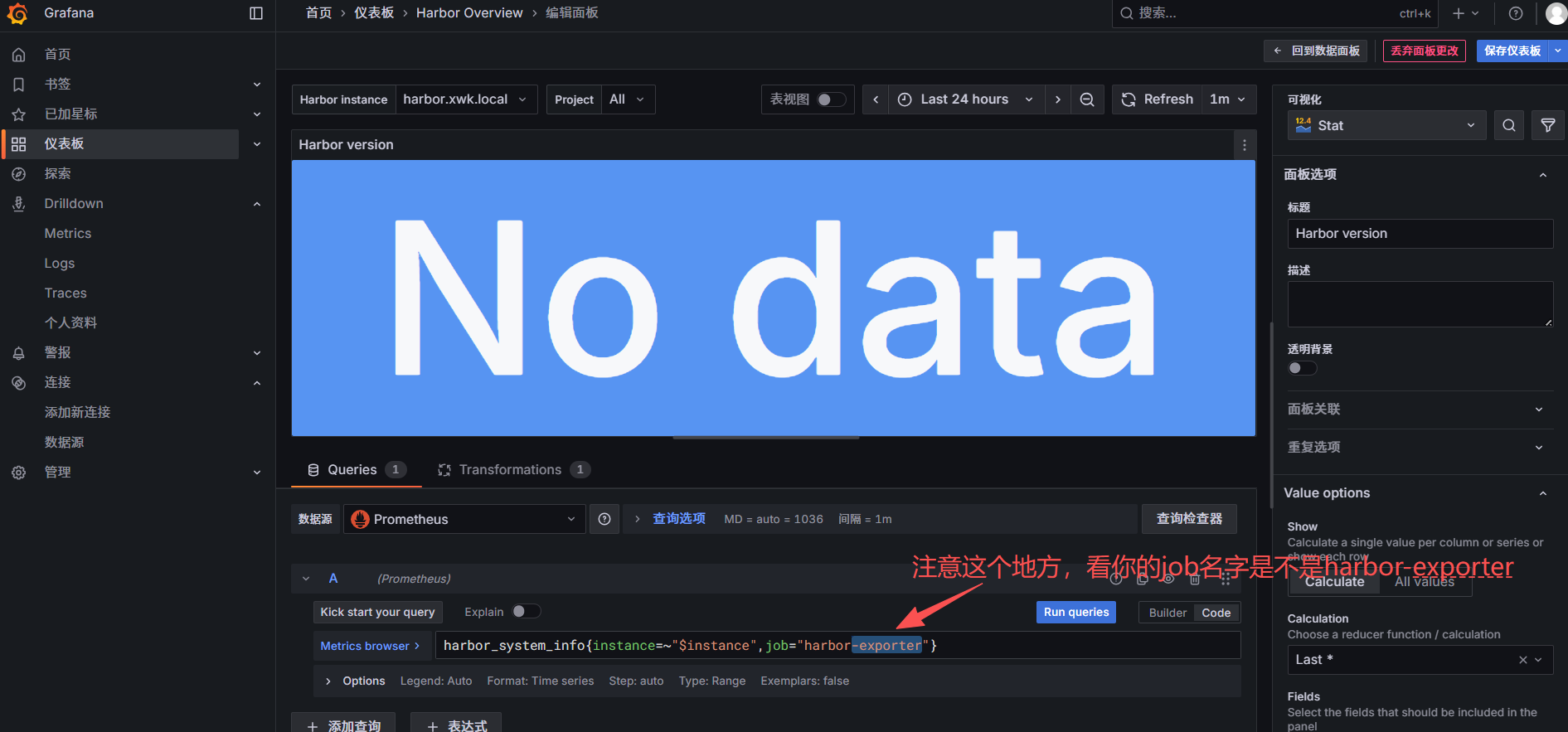Switch query editor to Builder mode

coord(1168,613)
